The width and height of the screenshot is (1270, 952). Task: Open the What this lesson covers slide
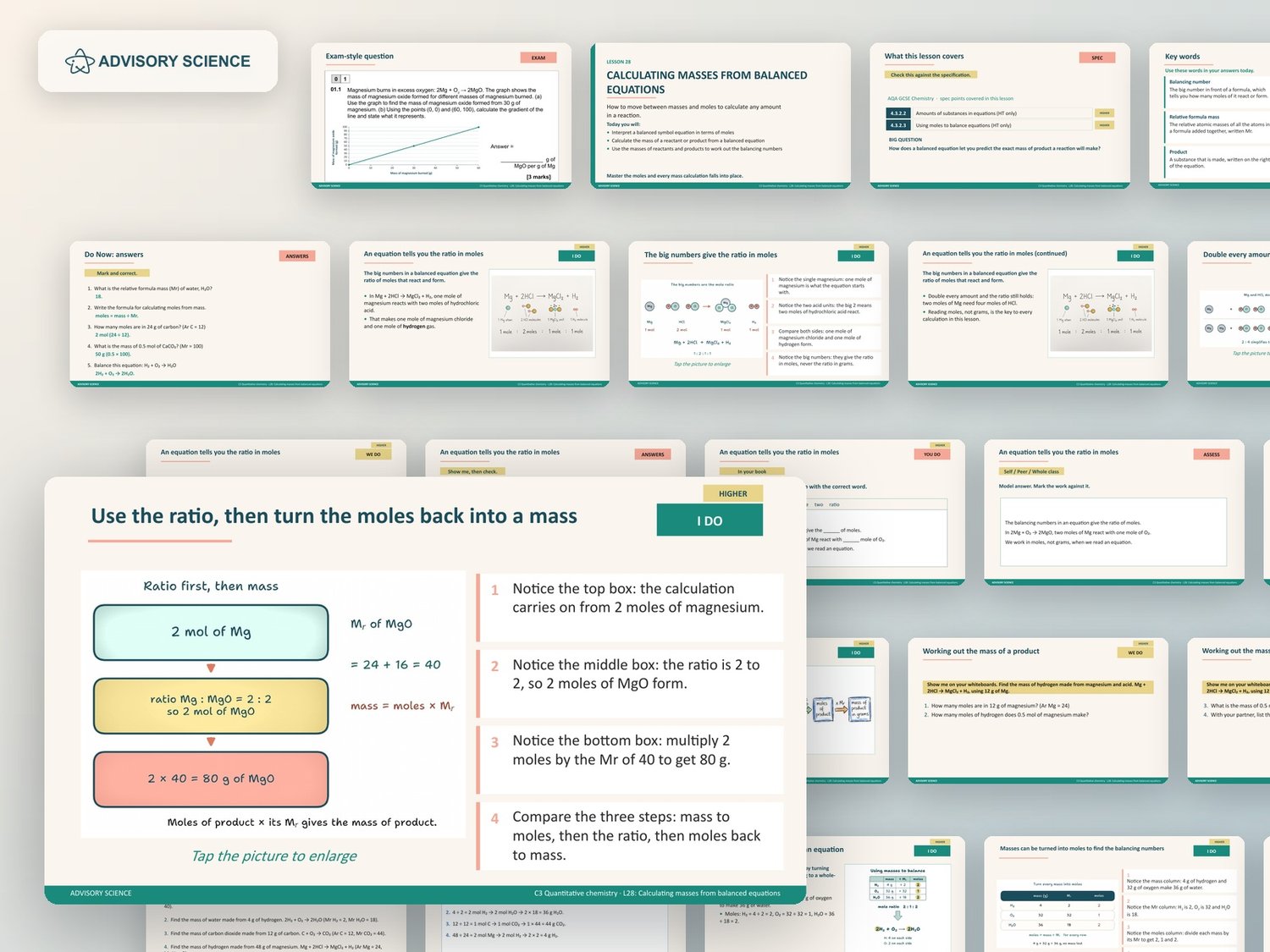coord(1000,115)
